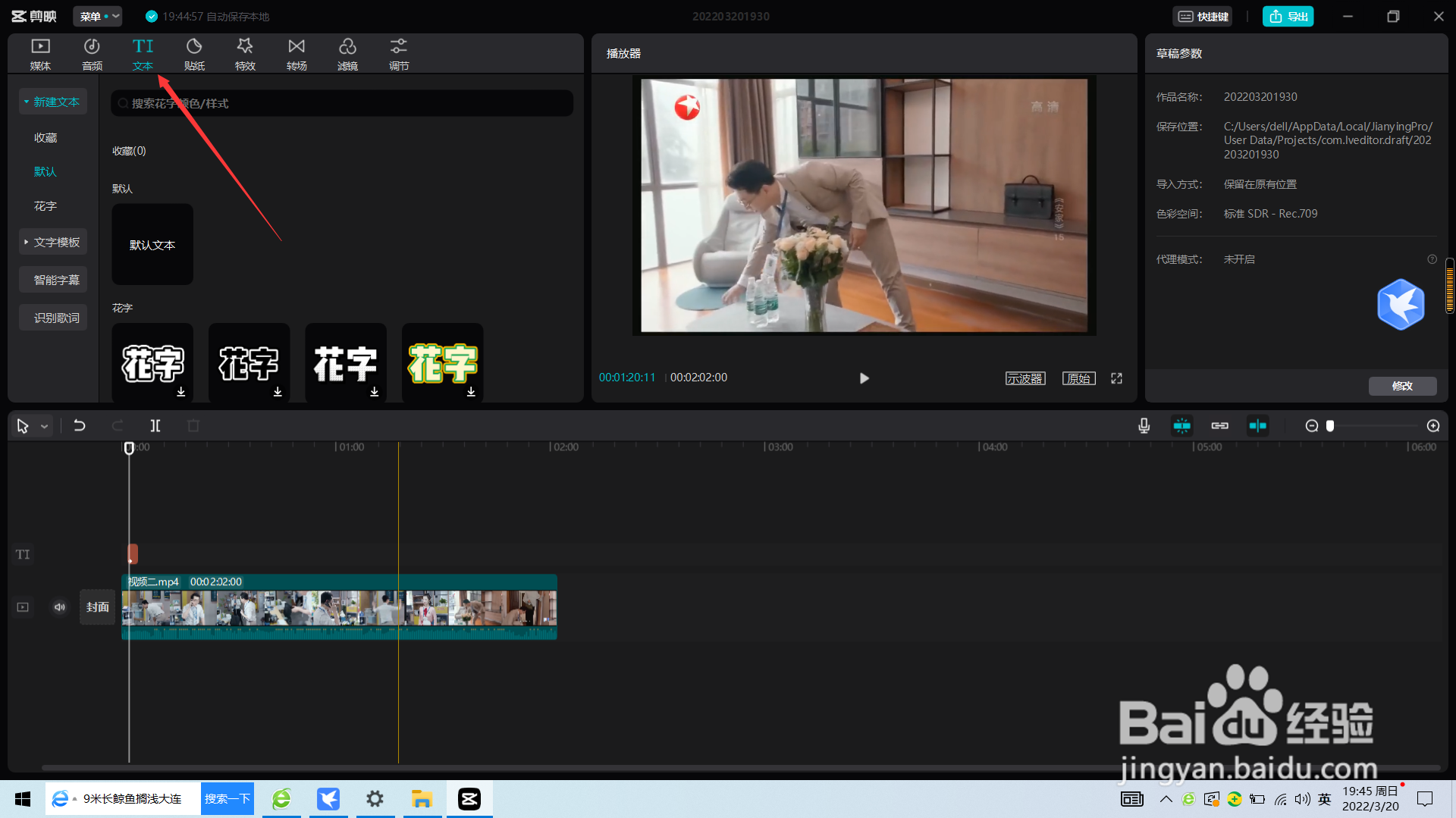Click the 导出 export button
Image resolution: width=1456 pixels, height=818 pixels.
[1288, 16]
